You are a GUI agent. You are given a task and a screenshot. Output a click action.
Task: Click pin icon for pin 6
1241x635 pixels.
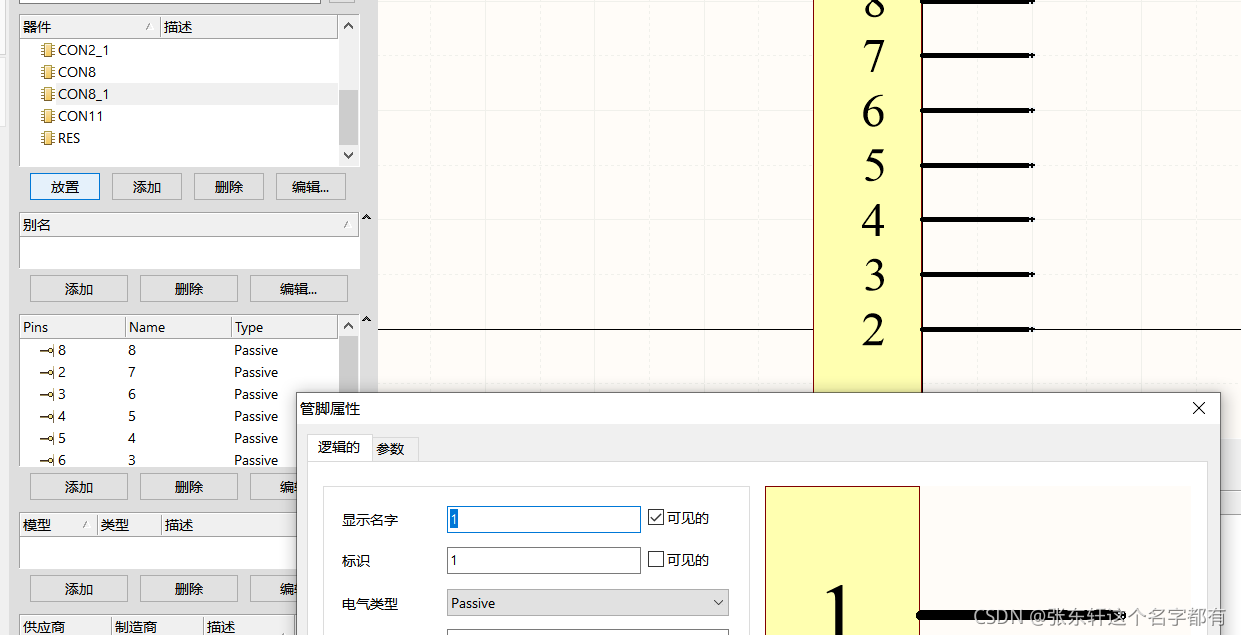pyautogui.click(x=47, y=460)
